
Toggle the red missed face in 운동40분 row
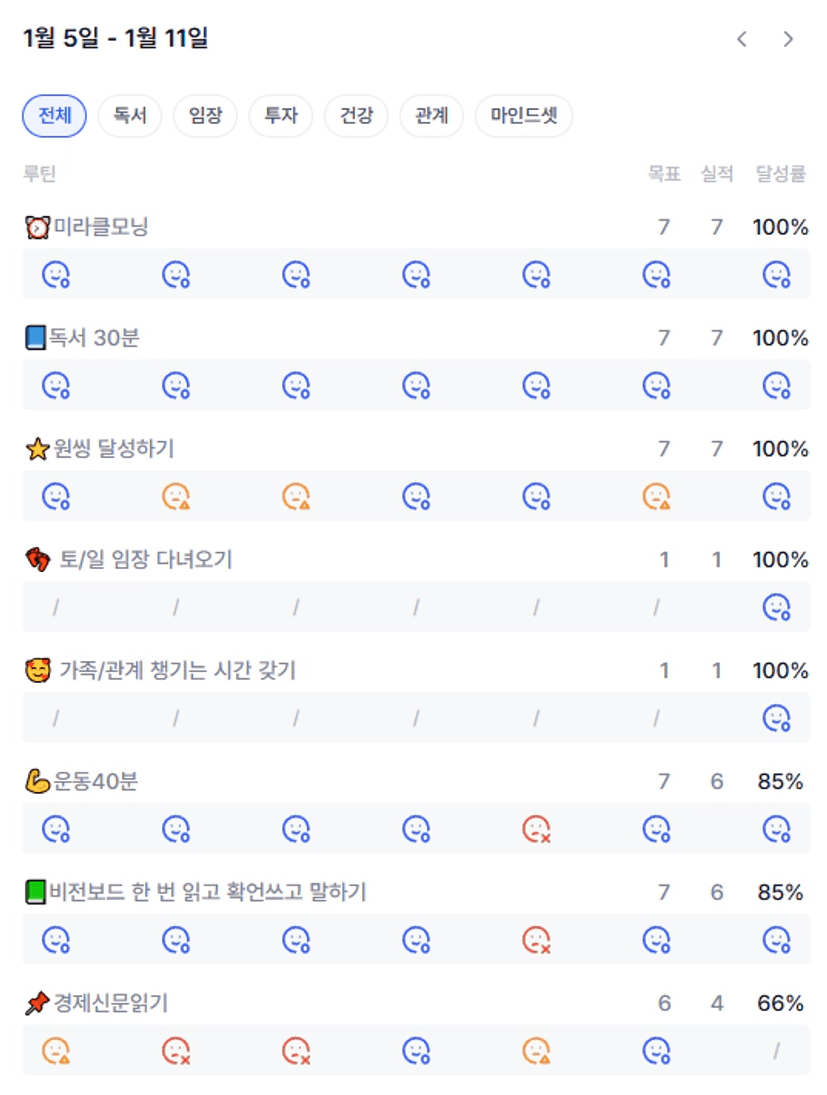pyautogui.click(x=537, y=829)
